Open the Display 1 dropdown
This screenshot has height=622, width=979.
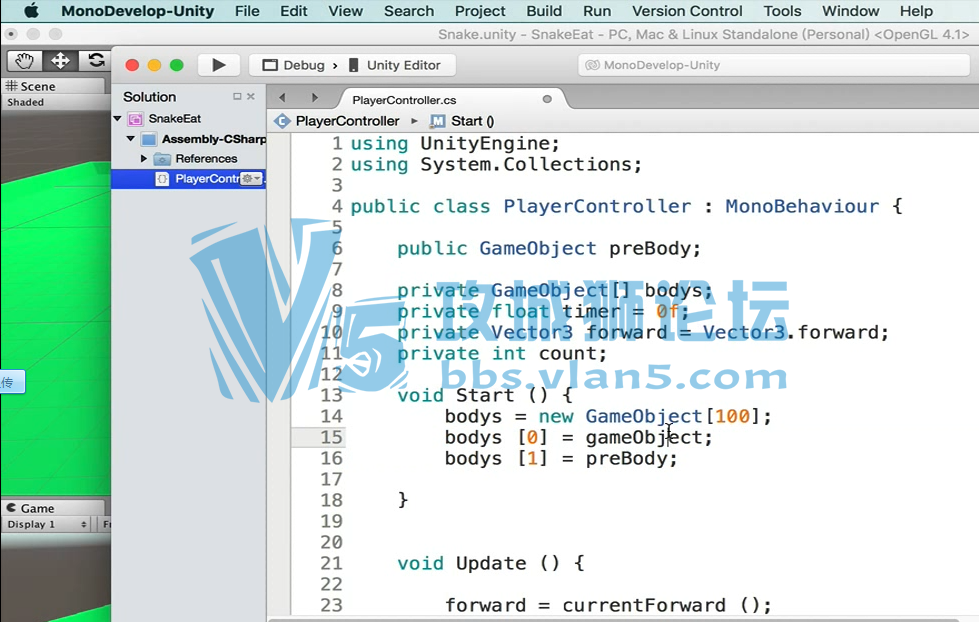tap(46, 524)
